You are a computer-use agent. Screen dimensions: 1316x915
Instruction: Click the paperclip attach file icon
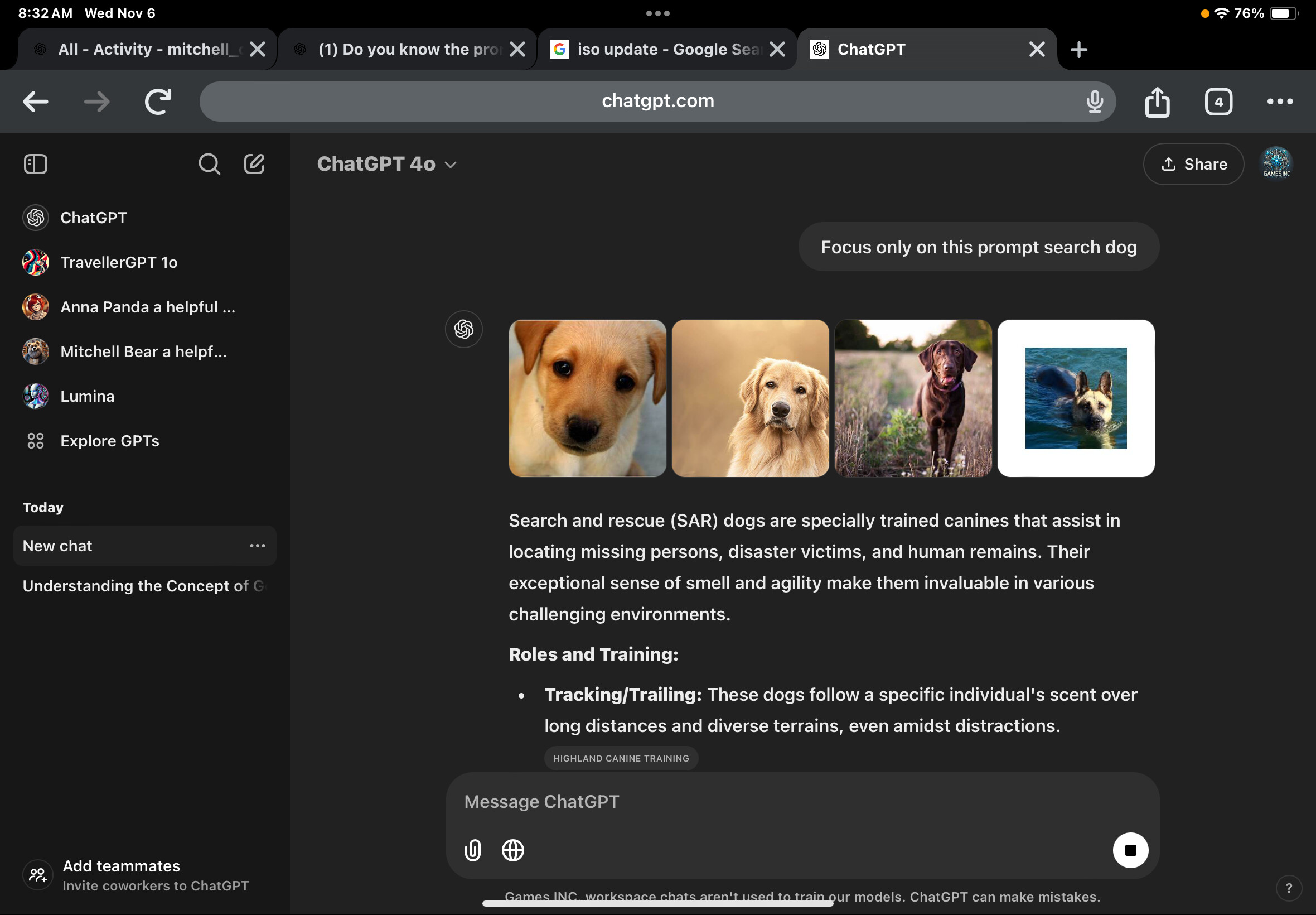[473, 850]
